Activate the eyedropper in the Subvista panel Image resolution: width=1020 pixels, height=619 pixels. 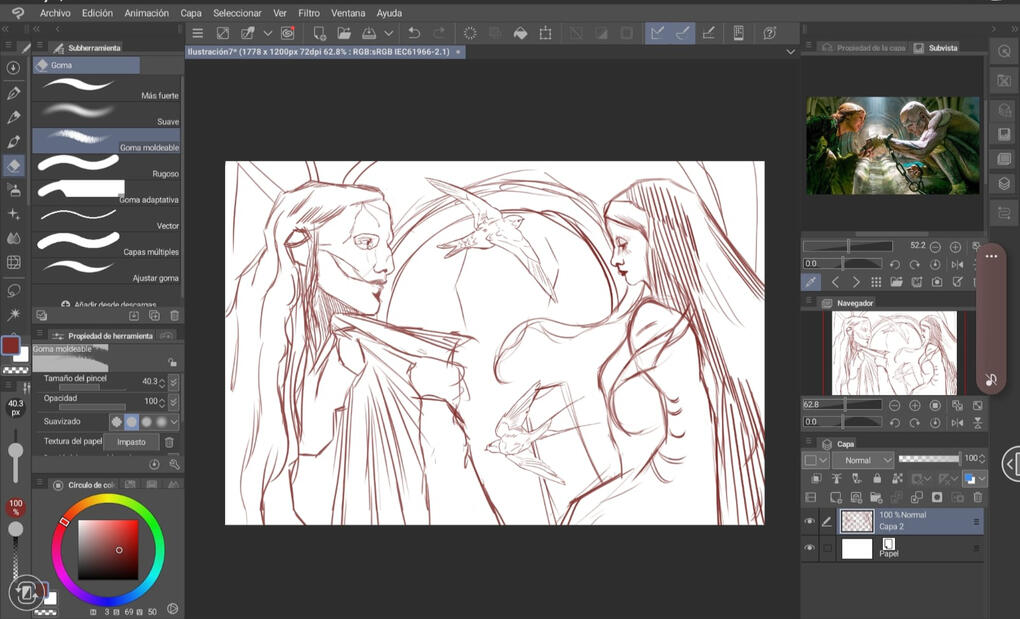811,282
